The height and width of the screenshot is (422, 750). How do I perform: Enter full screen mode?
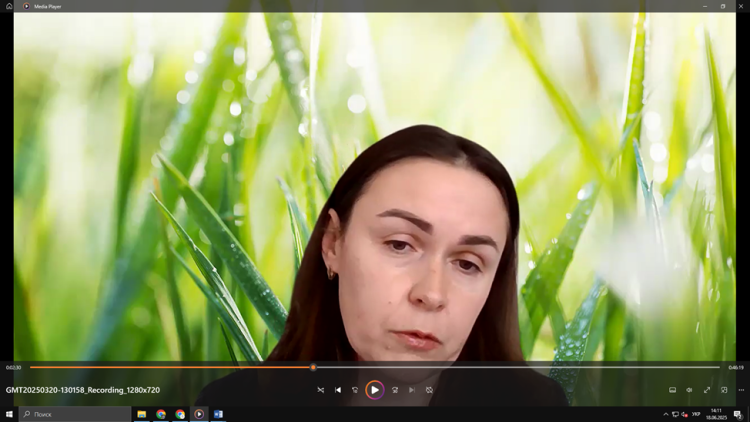(x=707, y=390)
